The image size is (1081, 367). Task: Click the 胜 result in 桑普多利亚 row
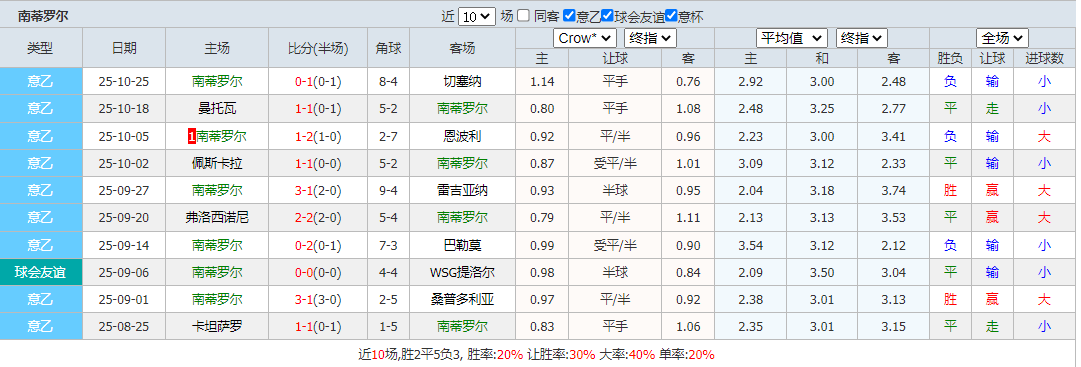click(x=950, y=299)
